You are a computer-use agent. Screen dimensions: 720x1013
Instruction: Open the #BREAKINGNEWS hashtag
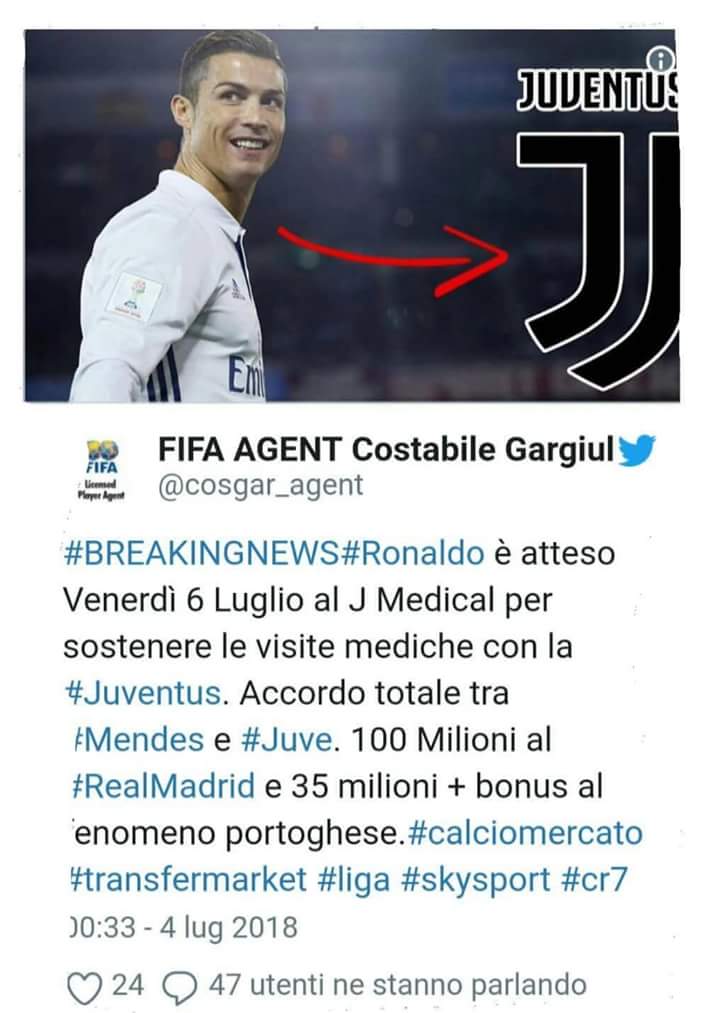coord(202,554)
